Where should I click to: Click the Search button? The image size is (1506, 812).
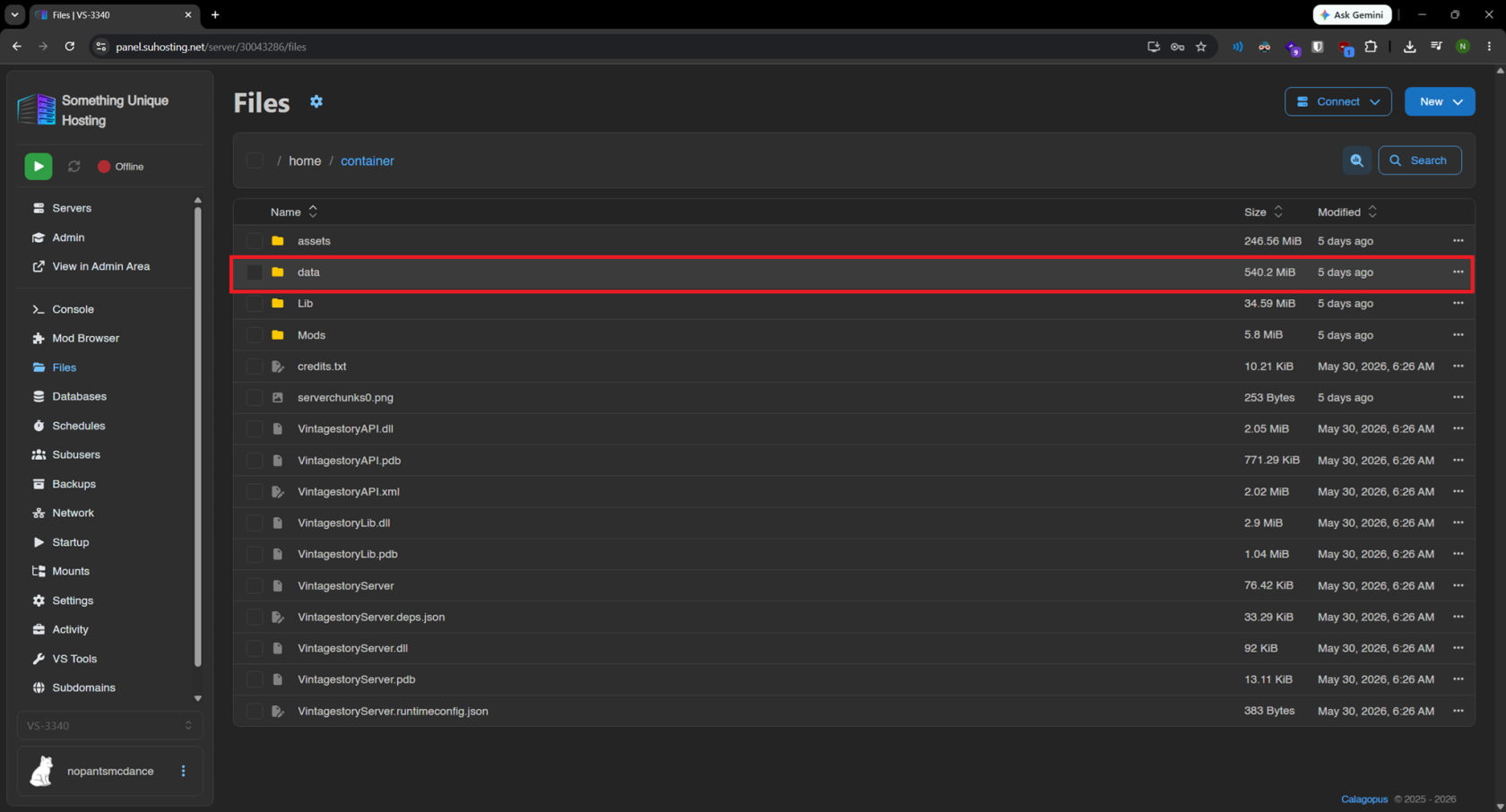[x=1420, y=160]
